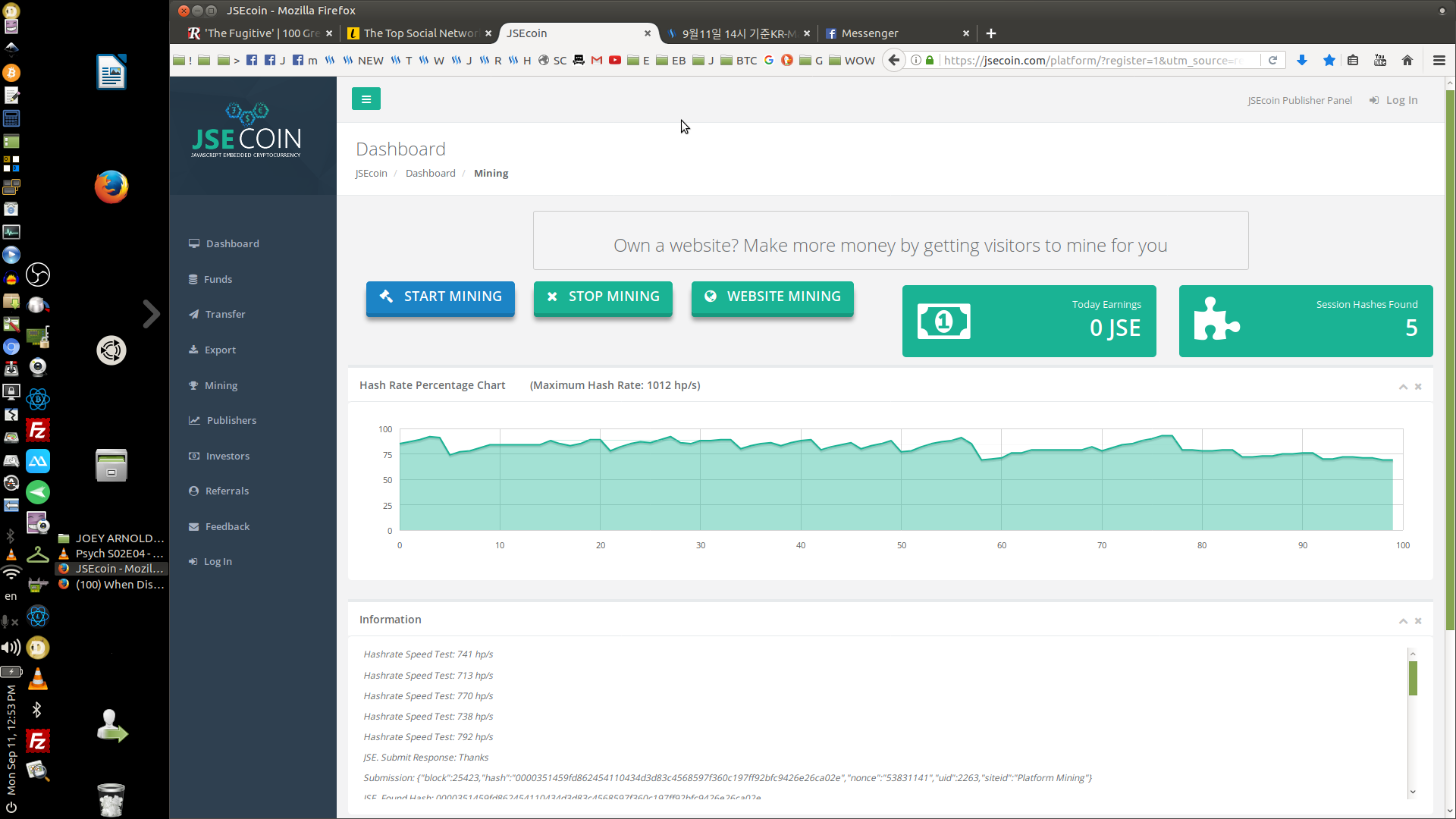The width and height of the screenshot is (1456, 819).
Task: Click the STOP MINING button
Action: point(603,297)
